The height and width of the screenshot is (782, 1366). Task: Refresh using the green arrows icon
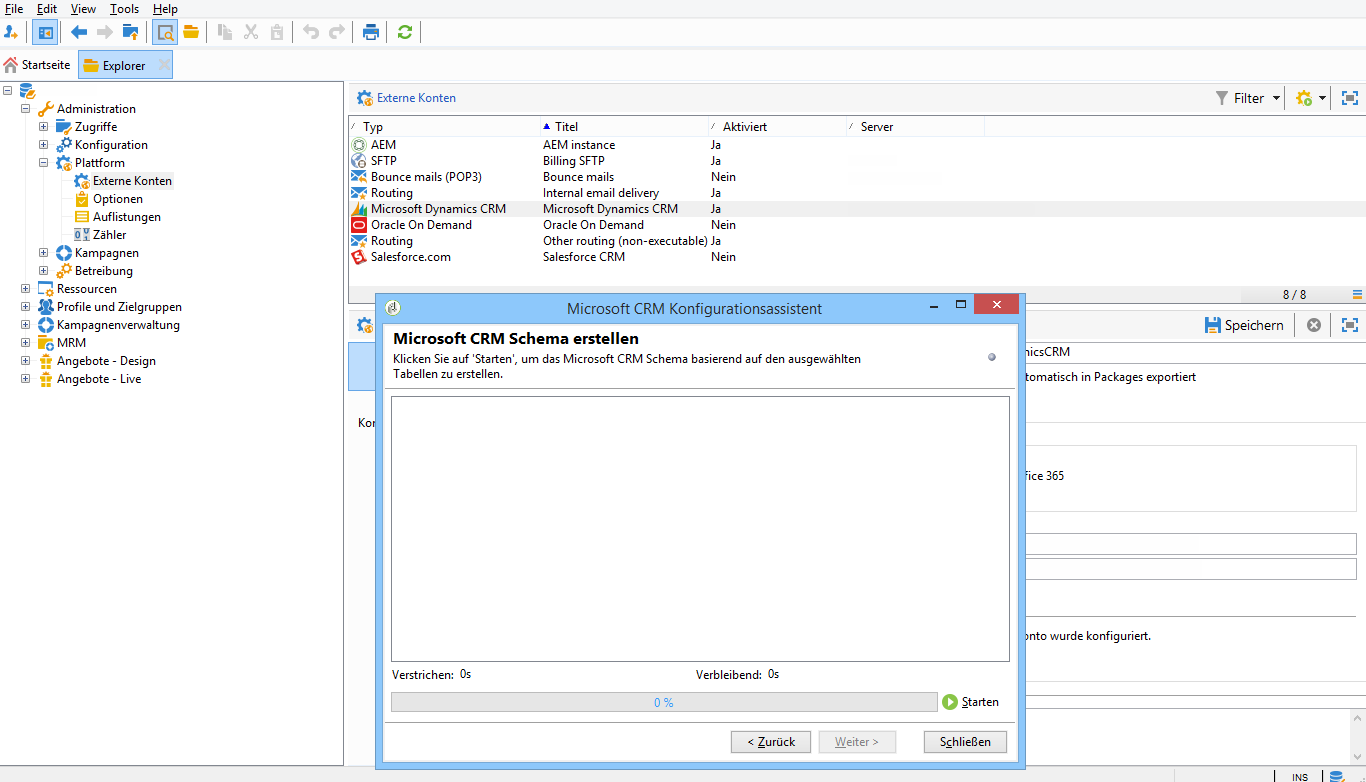coord(405,32)
